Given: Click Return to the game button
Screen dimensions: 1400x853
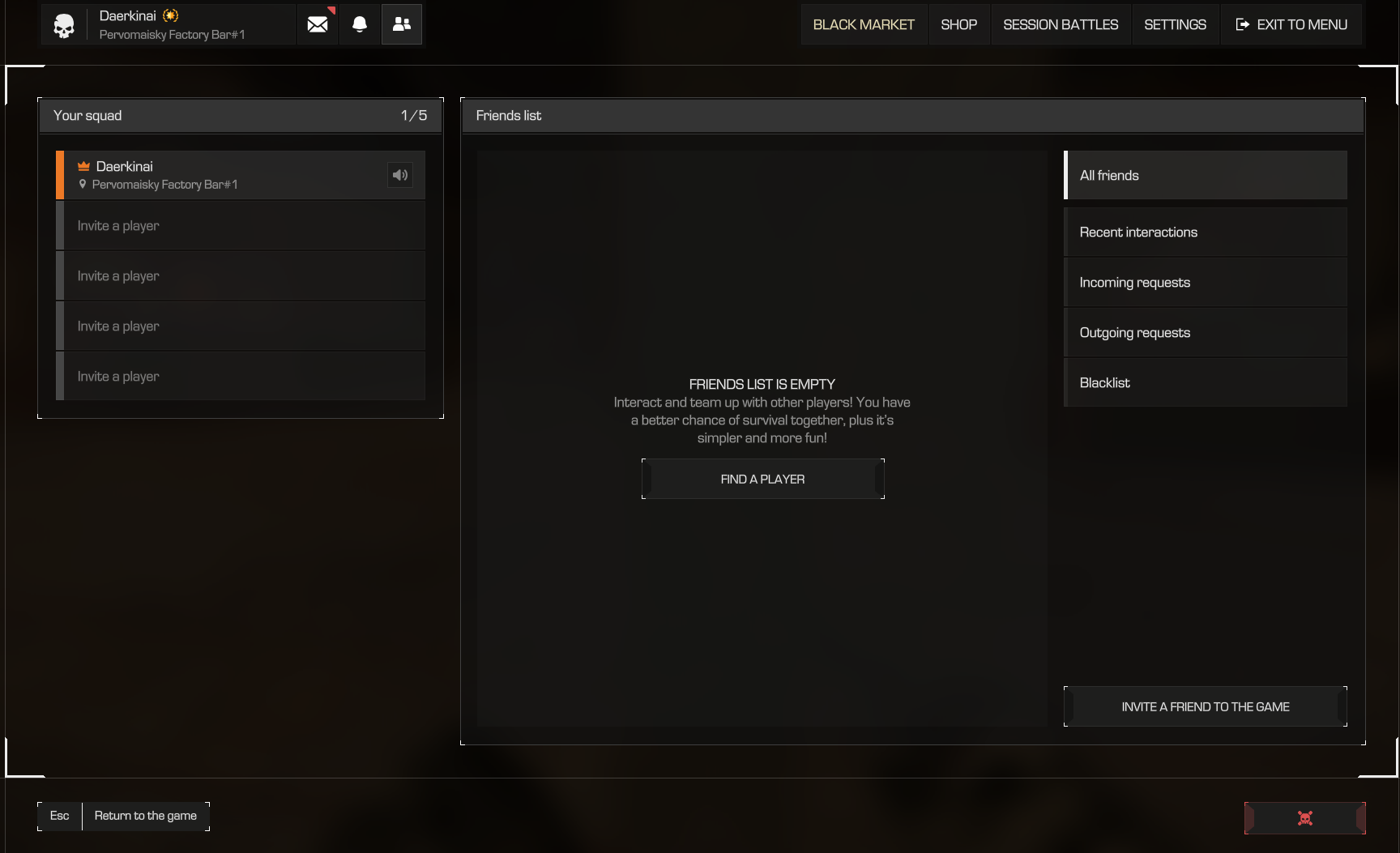Looking at the screenshot, I should click(x=146, y=816).
